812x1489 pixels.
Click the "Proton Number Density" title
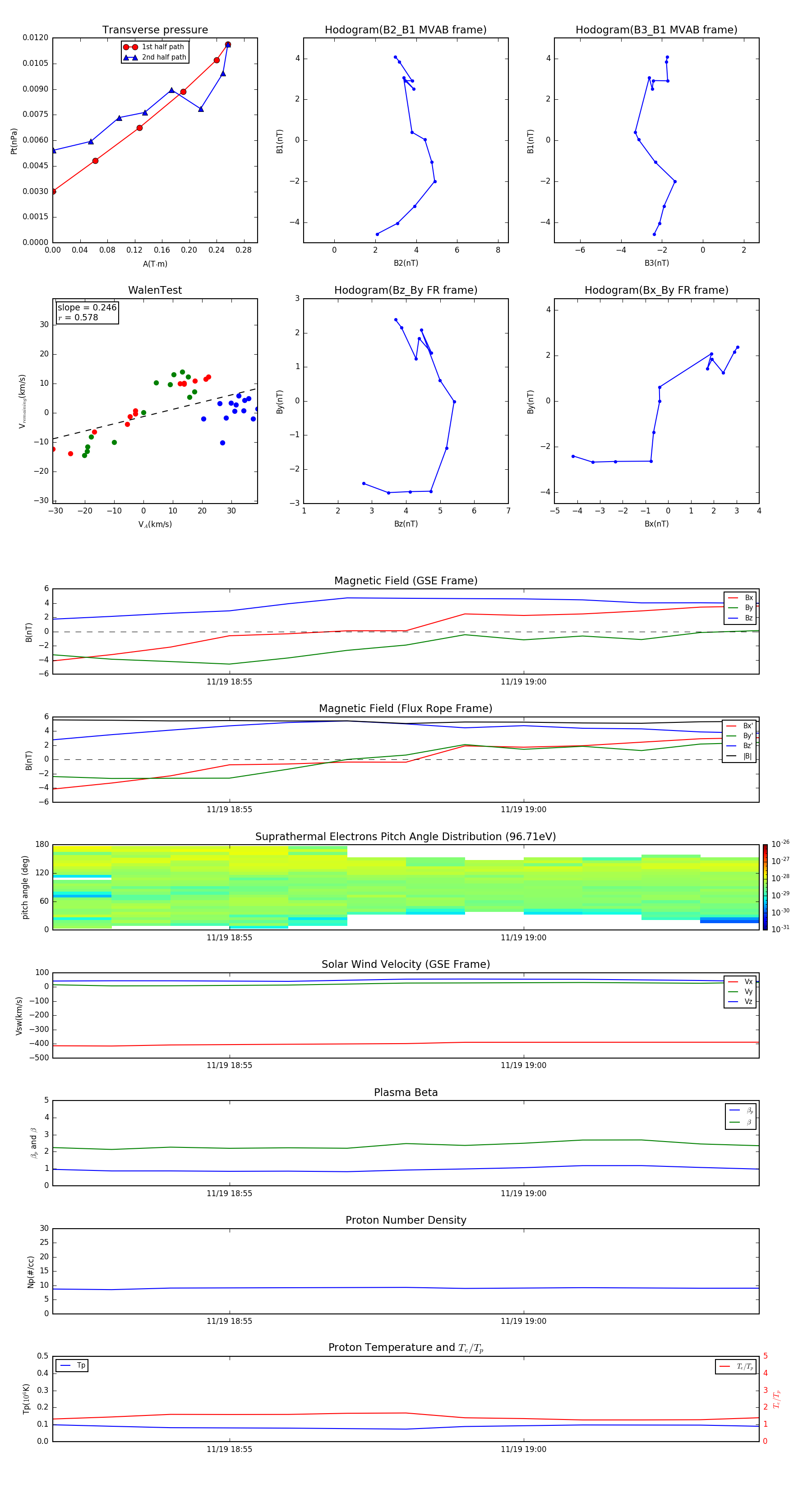pos(406,1220)
